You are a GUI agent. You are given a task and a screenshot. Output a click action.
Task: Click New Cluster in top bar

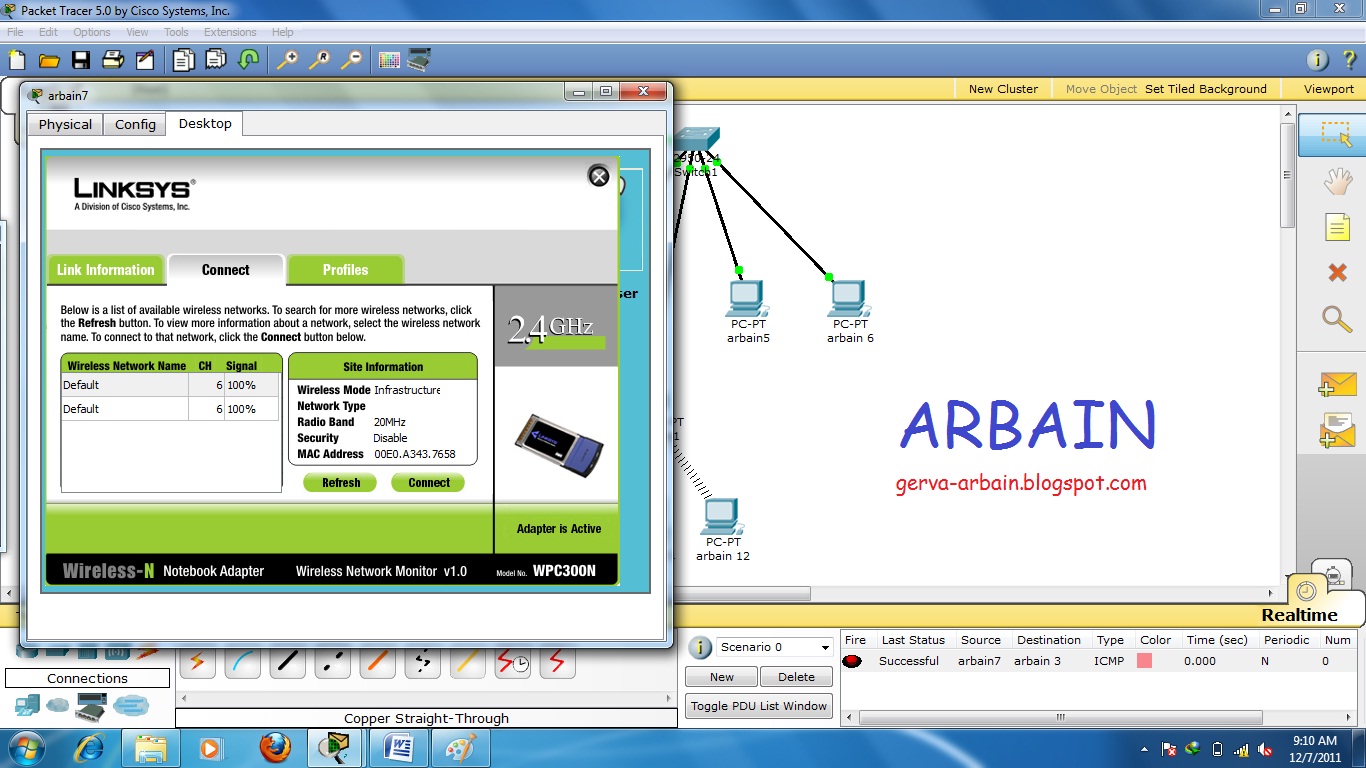[x=1003, y=89]
